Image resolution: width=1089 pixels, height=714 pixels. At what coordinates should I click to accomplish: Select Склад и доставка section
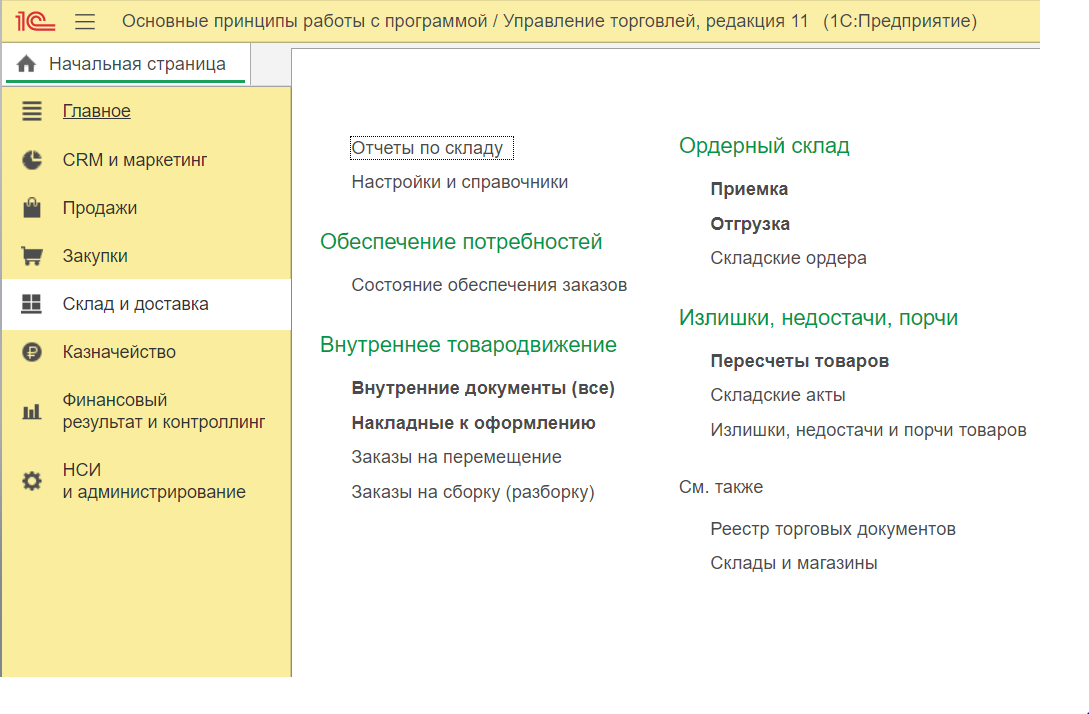coord(135,304)
